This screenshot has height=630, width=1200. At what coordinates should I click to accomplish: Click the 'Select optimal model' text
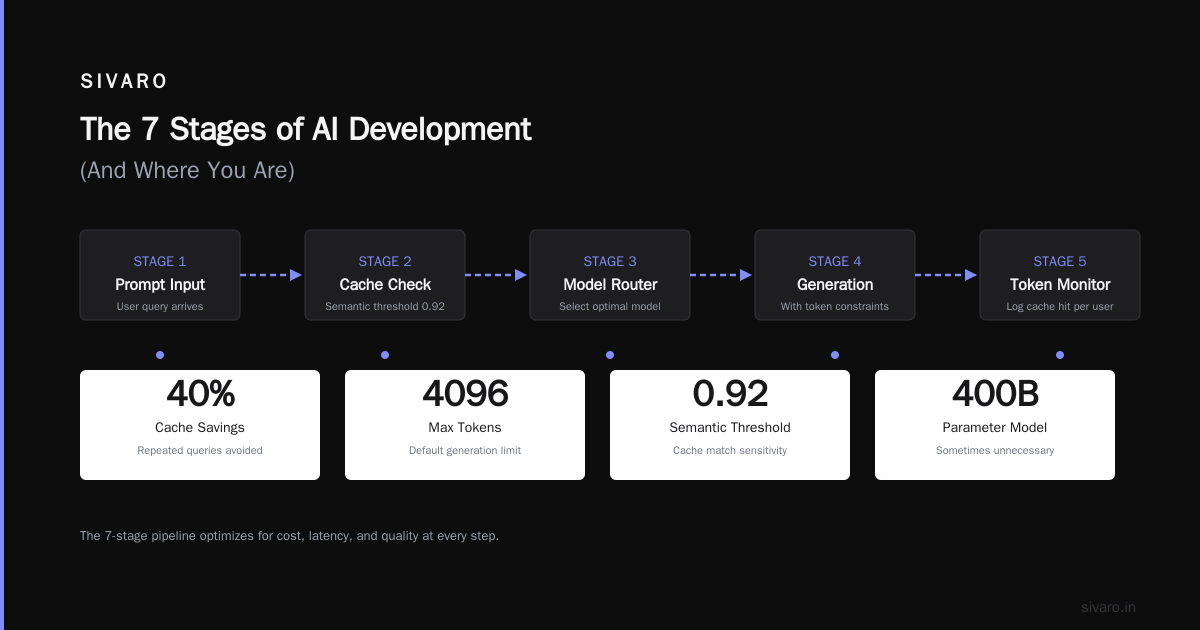point(610,307)
